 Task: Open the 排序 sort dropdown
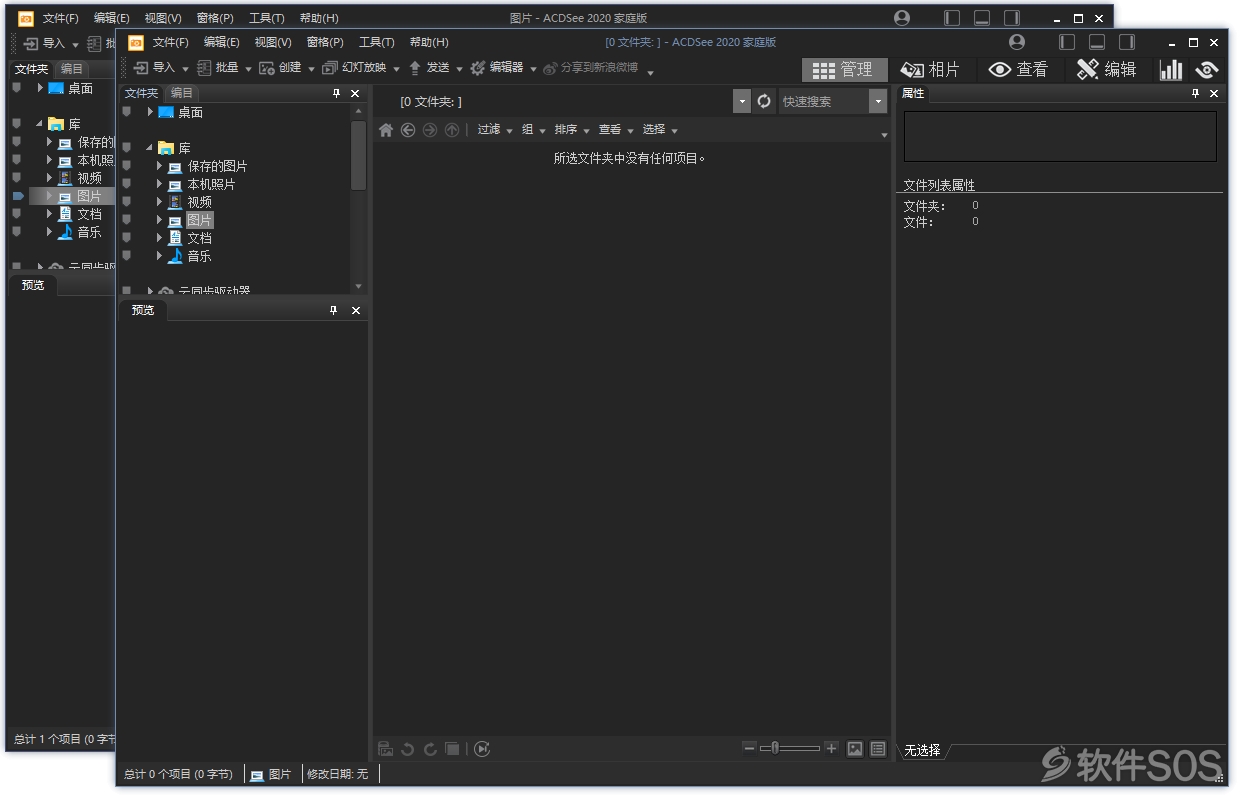pyautogui.click(x=587, y=131)
